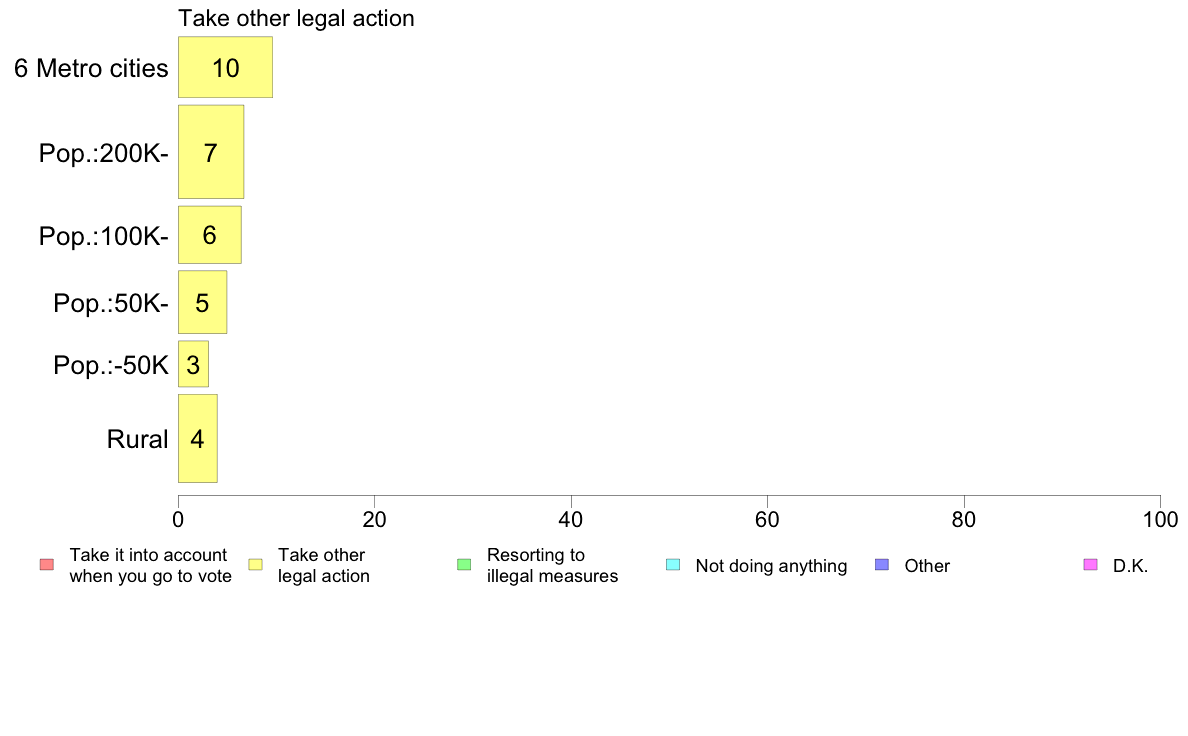Click the green 'Resorting to illegal measures' swatch
The height and width of the screenshot is (736, 1188).
click(x=464, y=565)
